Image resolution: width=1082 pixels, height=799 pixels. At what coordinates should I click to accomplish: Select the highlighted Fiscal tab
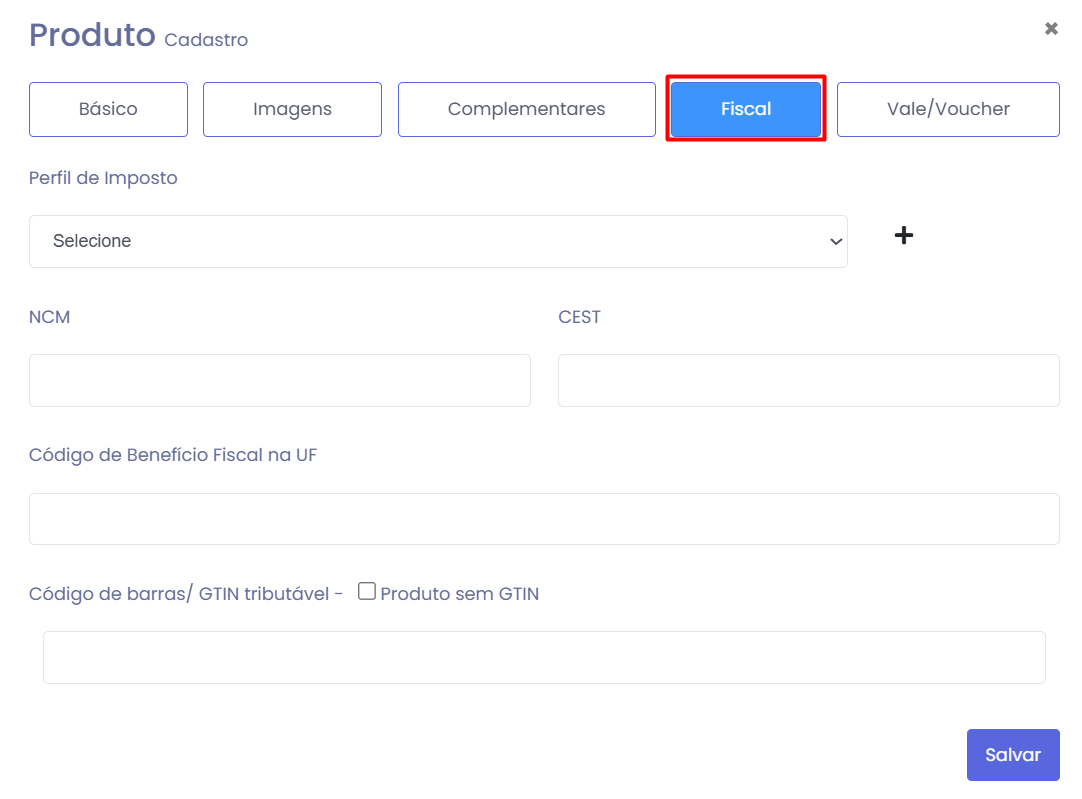click(x=746, y=109)
